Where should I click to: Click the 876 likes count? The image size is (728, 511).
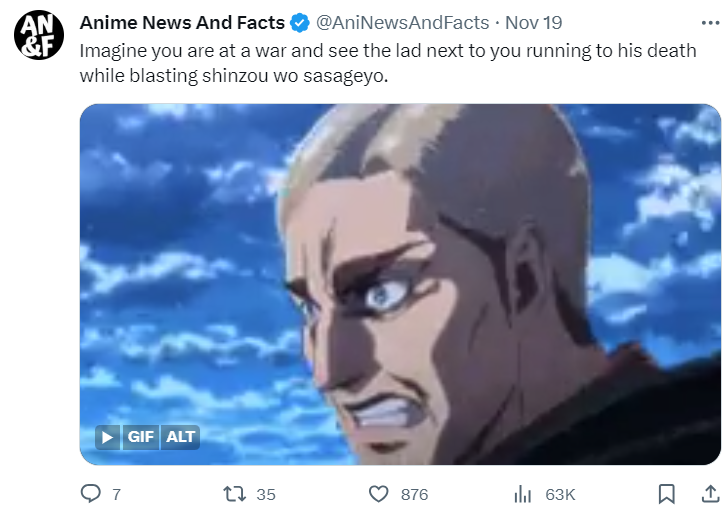coord(415,495)
